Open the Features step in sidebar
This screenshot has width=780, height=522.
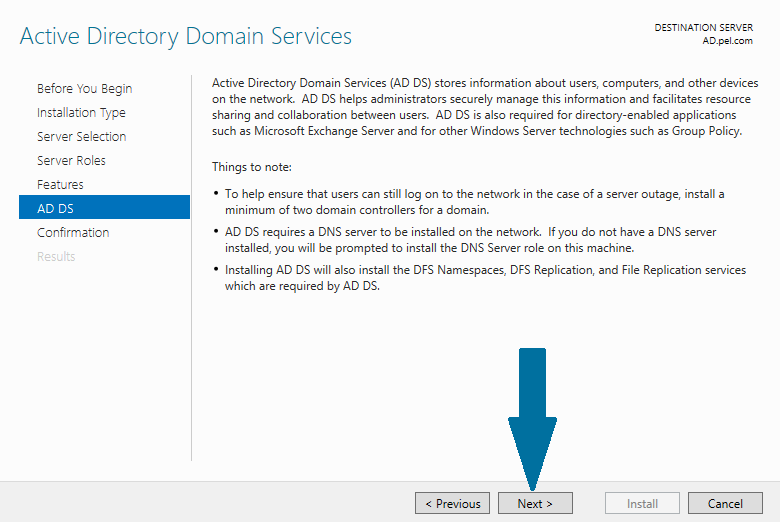coord(60,185)
